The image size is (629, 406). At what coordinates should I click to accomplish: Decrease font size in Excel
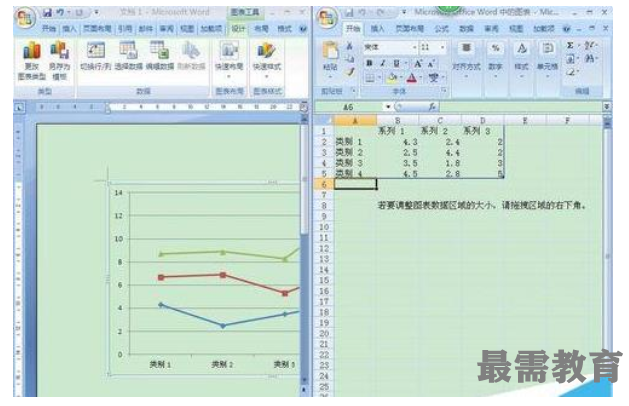coord(431,63)
